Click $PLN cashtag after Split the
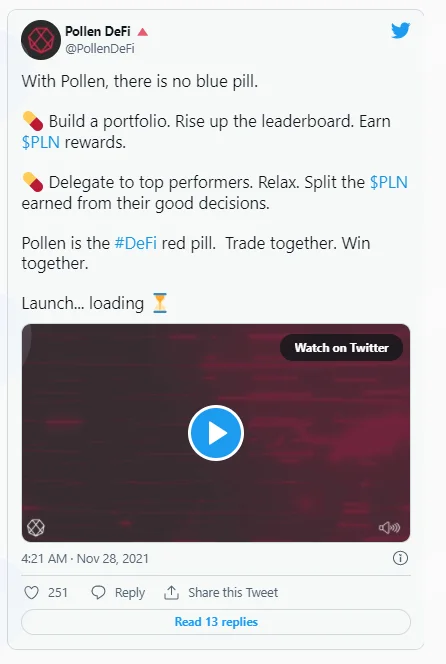This screenshot has height=664, width=446. pos(389,182)
